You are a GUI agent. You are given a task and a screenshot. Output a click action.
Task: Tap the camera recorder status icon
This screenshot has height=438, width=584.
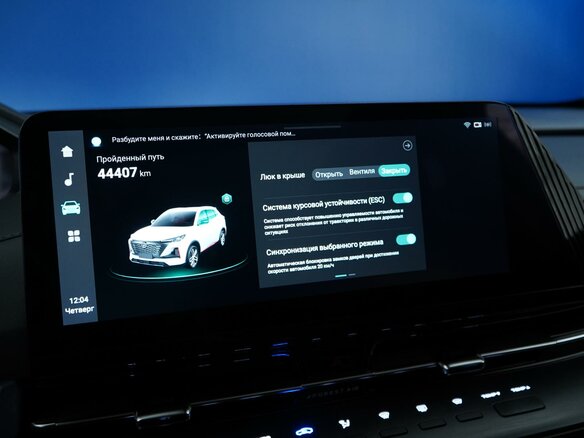(477, 125)
